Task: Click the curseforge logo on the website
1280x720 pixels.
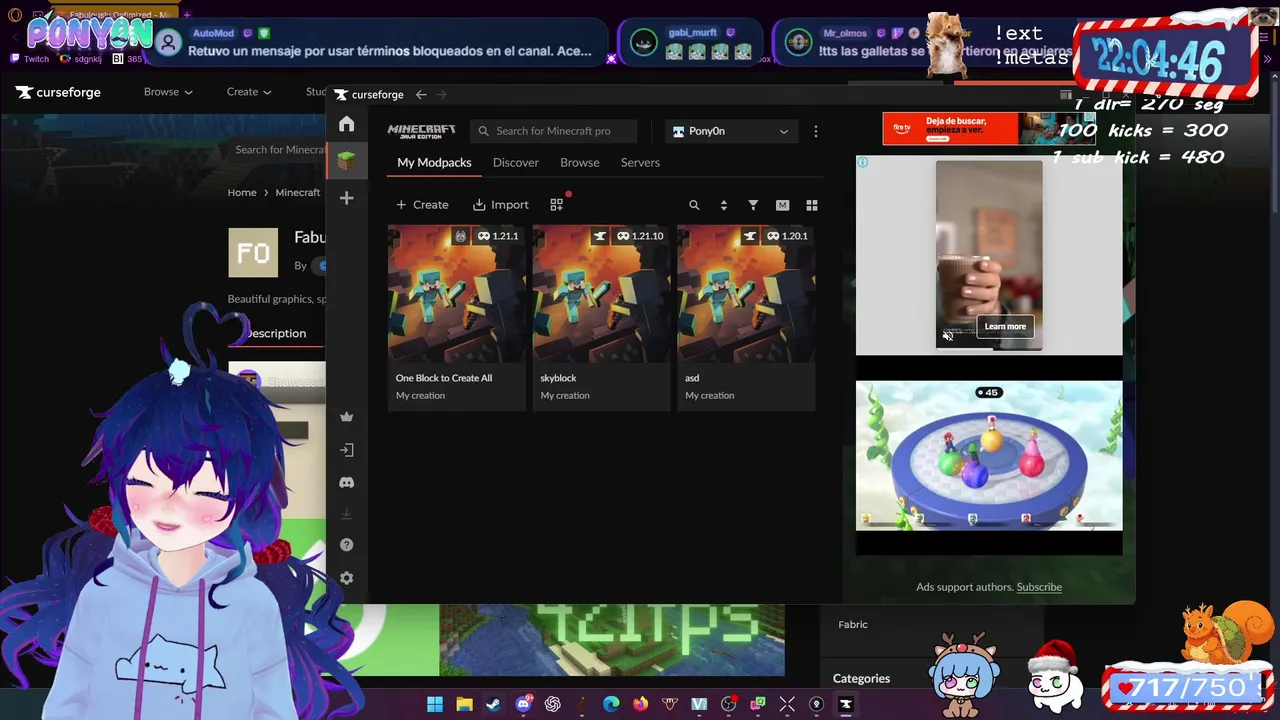Action: 58,92
